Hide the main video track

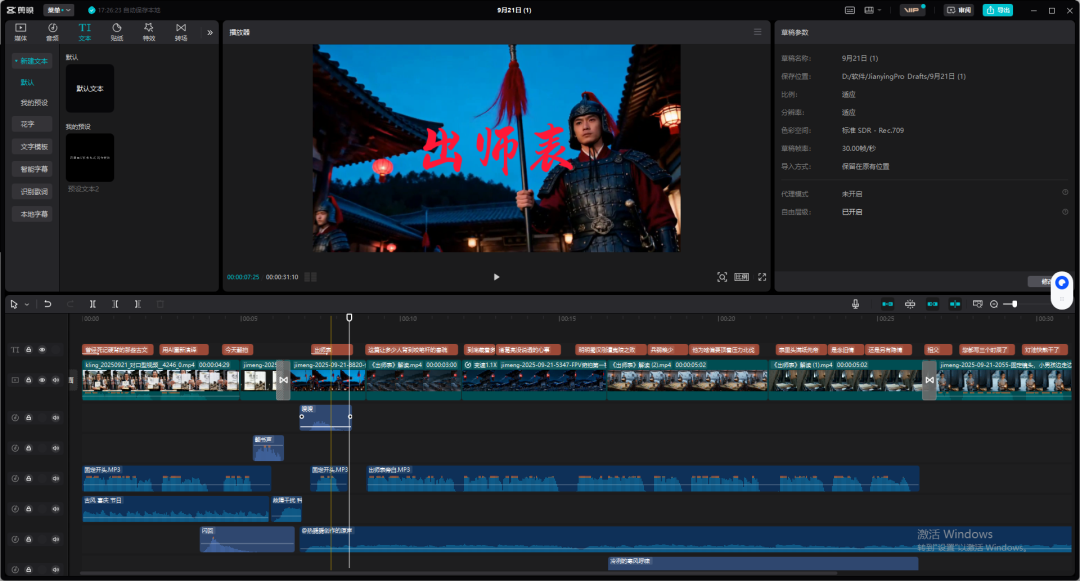(42, 380)
